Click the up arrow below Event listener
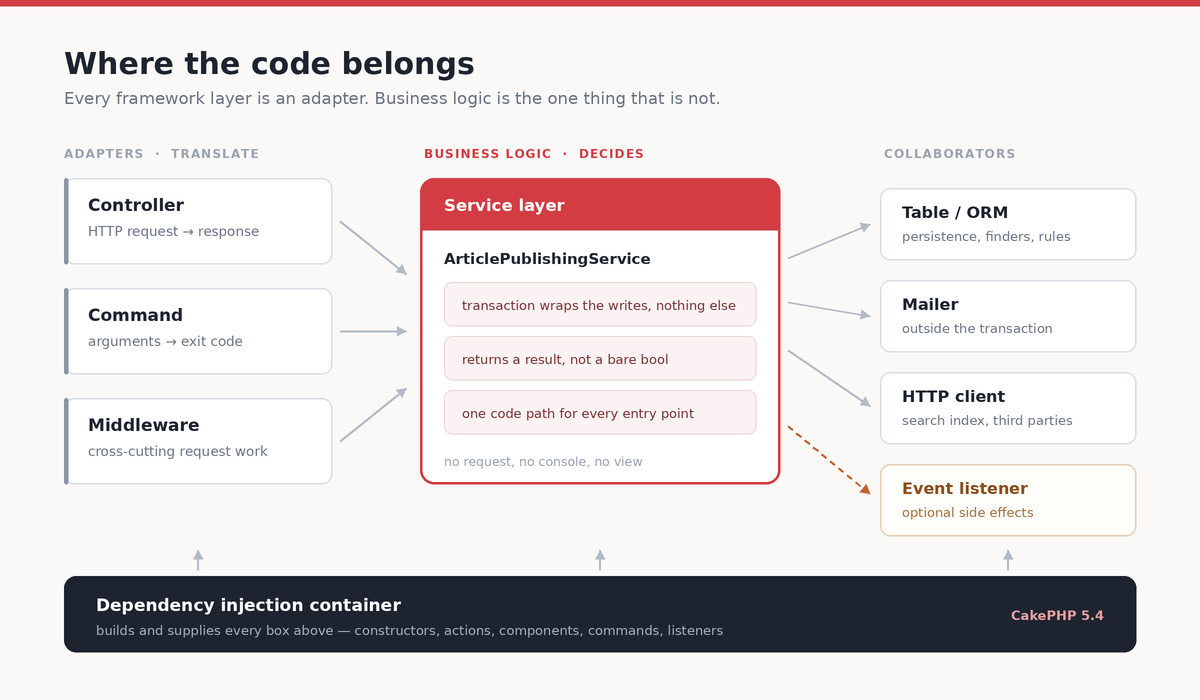1200x700 pixels. click(x=1008, y=560)
